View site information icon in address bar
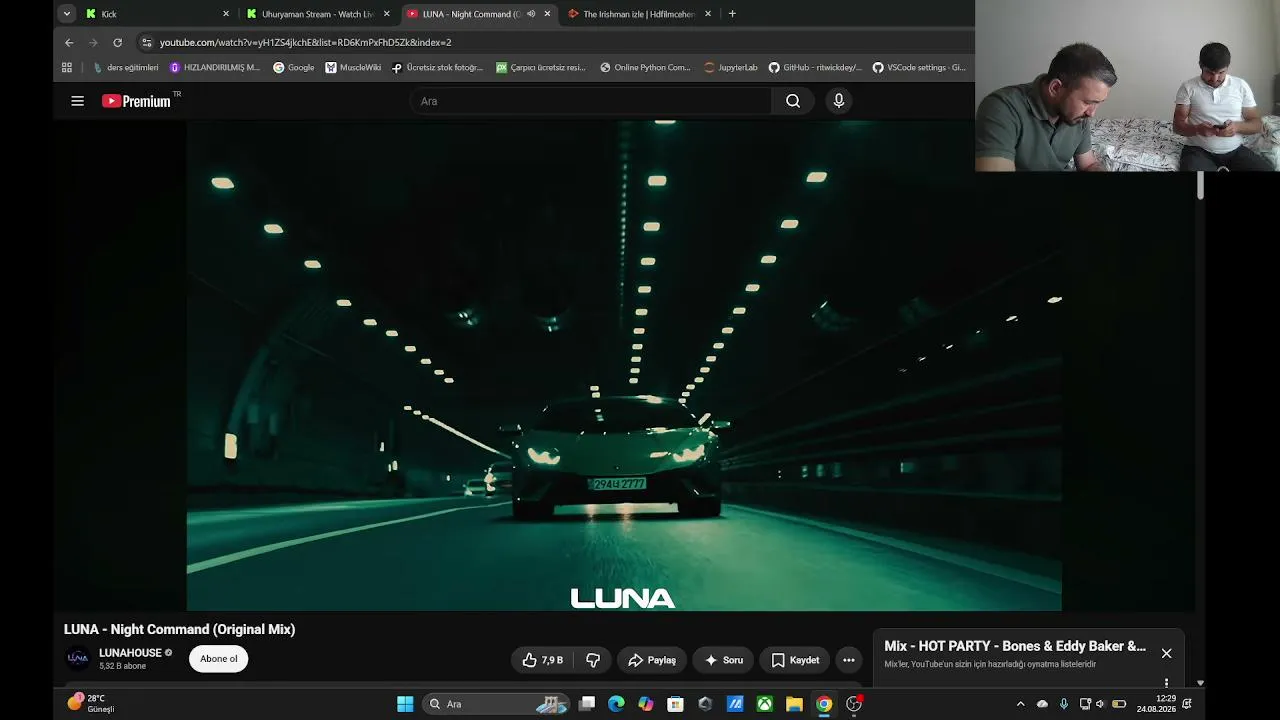 click(x=147, y=42)
